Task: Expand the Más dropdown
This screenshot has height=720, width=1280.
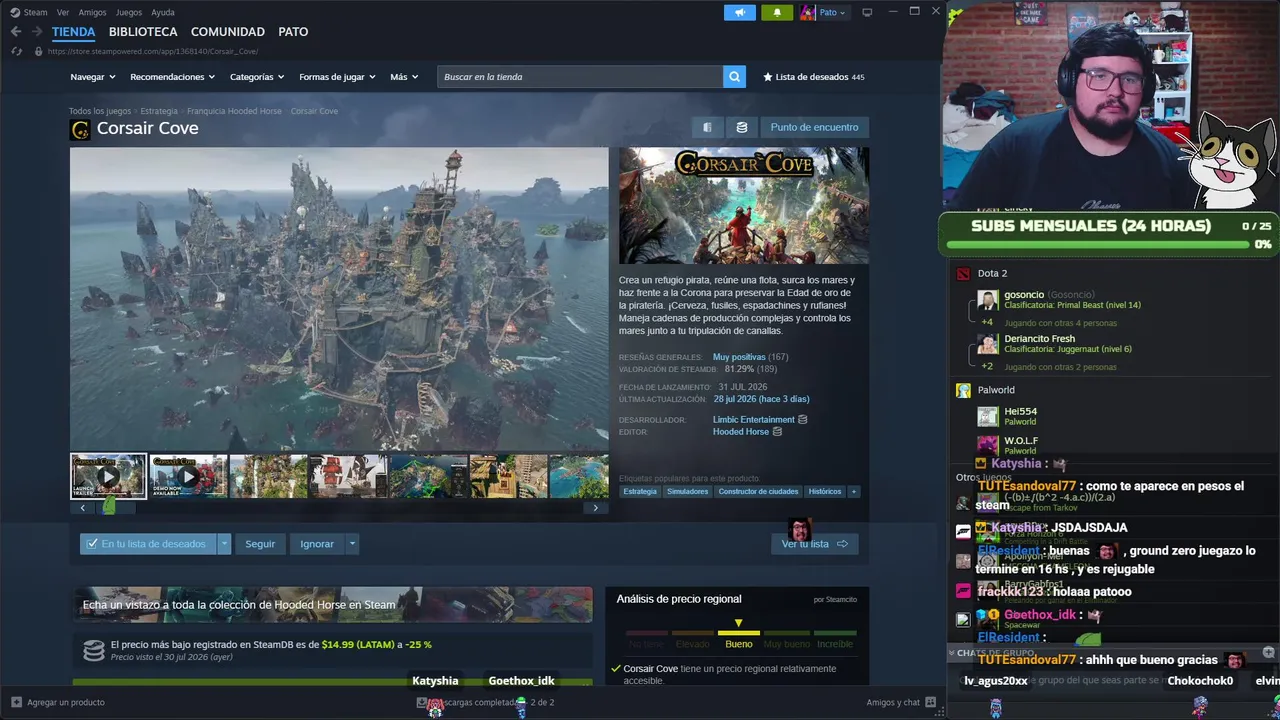Action: click(404, 77)
